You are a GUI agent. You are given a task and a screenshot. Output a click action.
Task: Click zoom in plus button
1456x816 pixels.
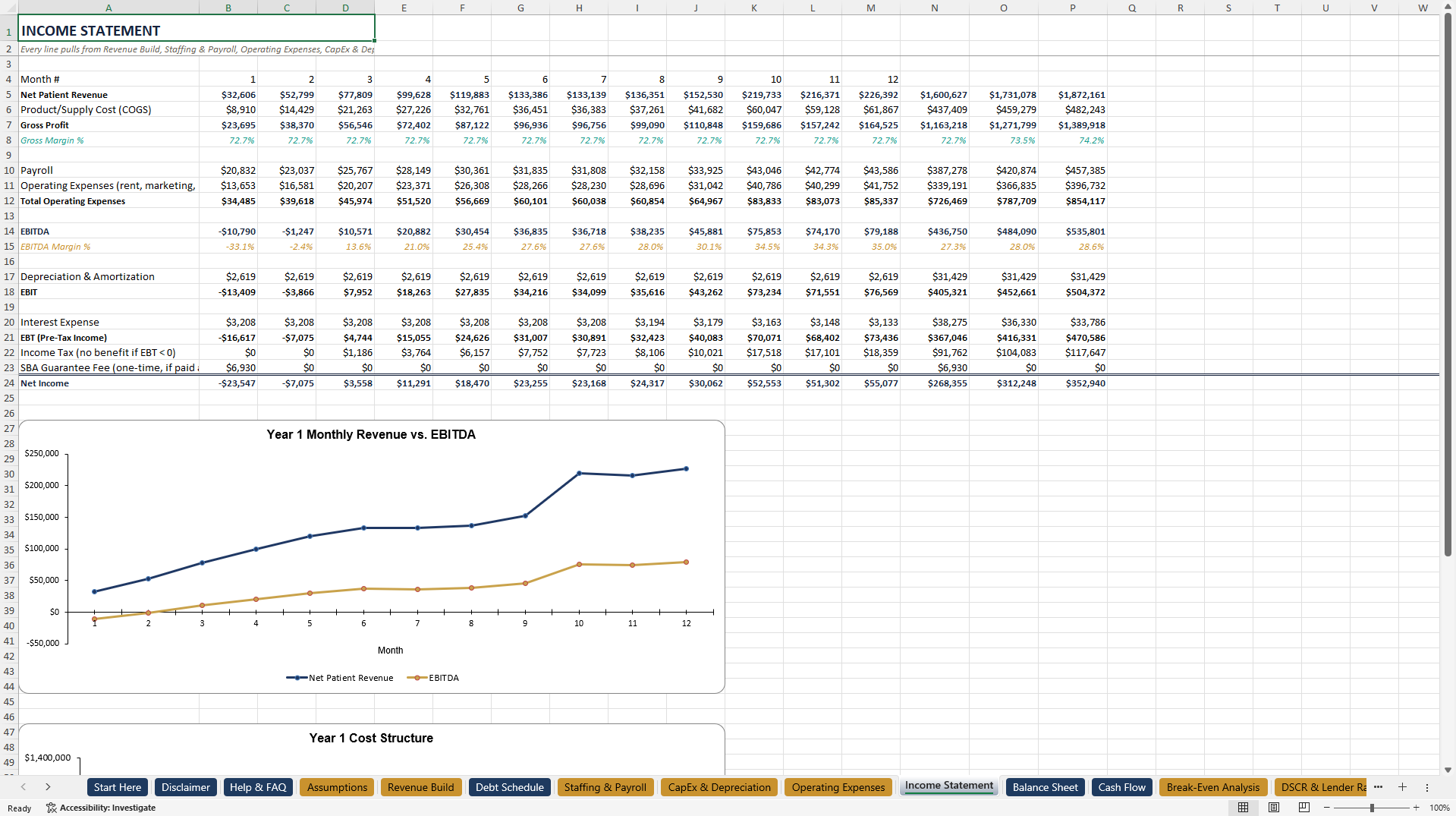(x=1416, y=808)
